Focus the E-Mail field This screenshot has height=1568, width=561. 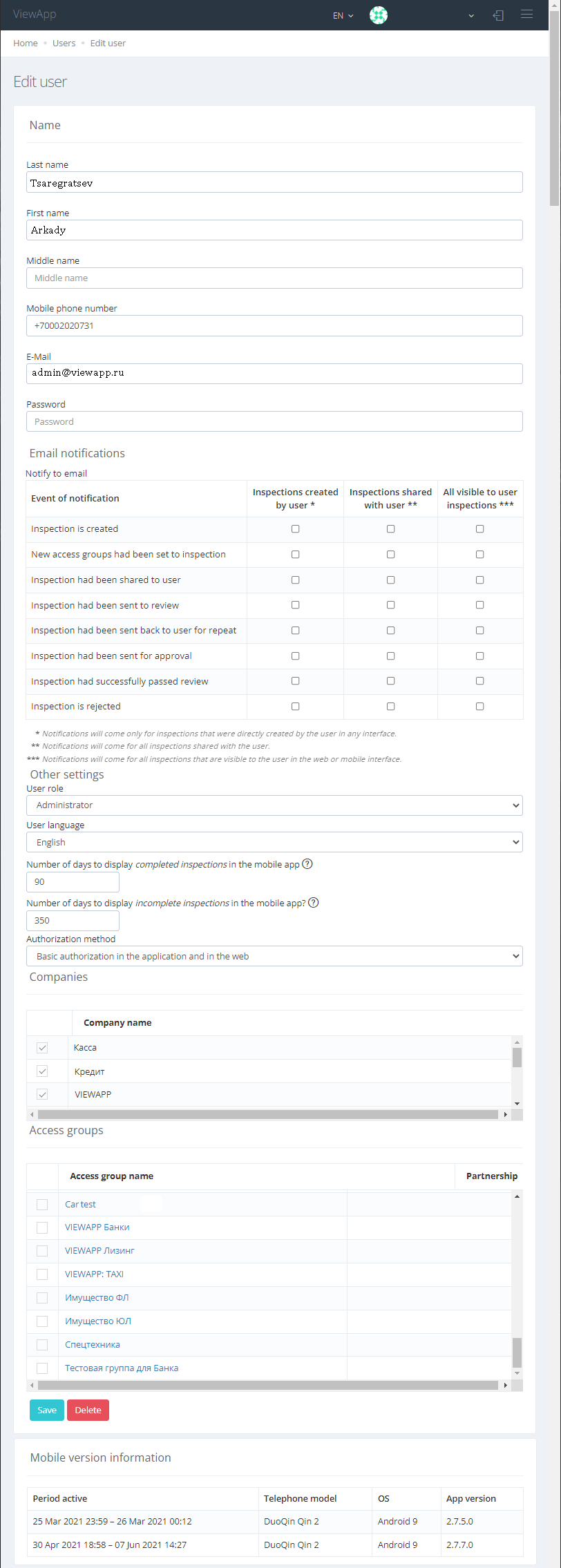[274, 374]
